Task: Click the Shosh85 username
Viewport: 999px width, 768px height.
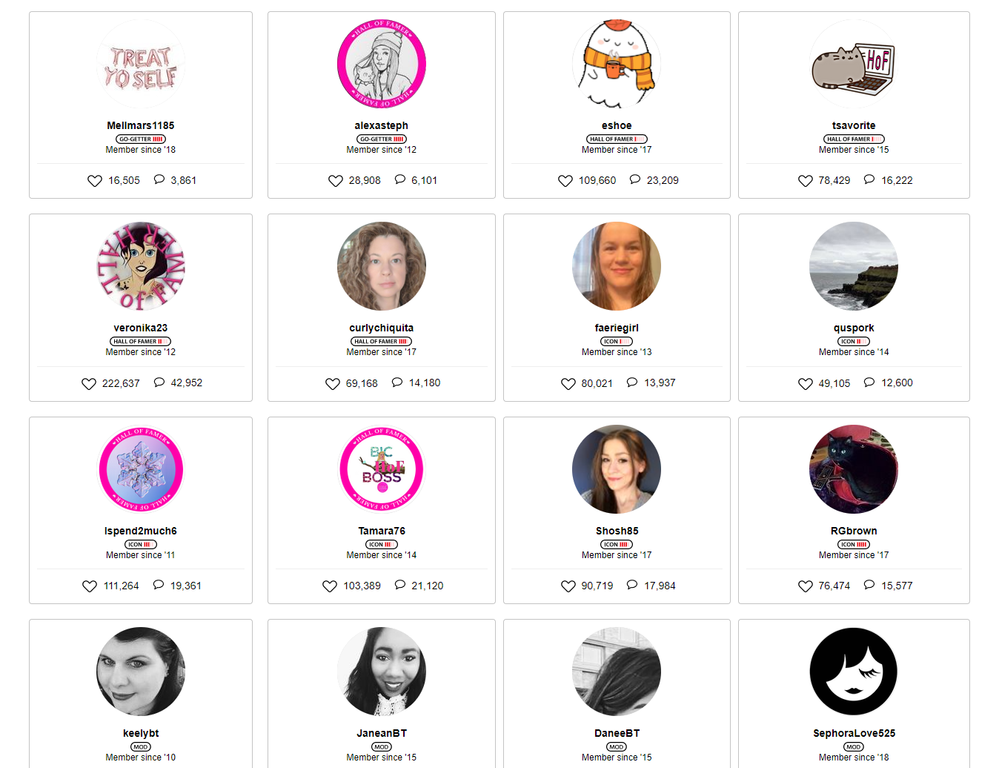Action: coord(617,530)
